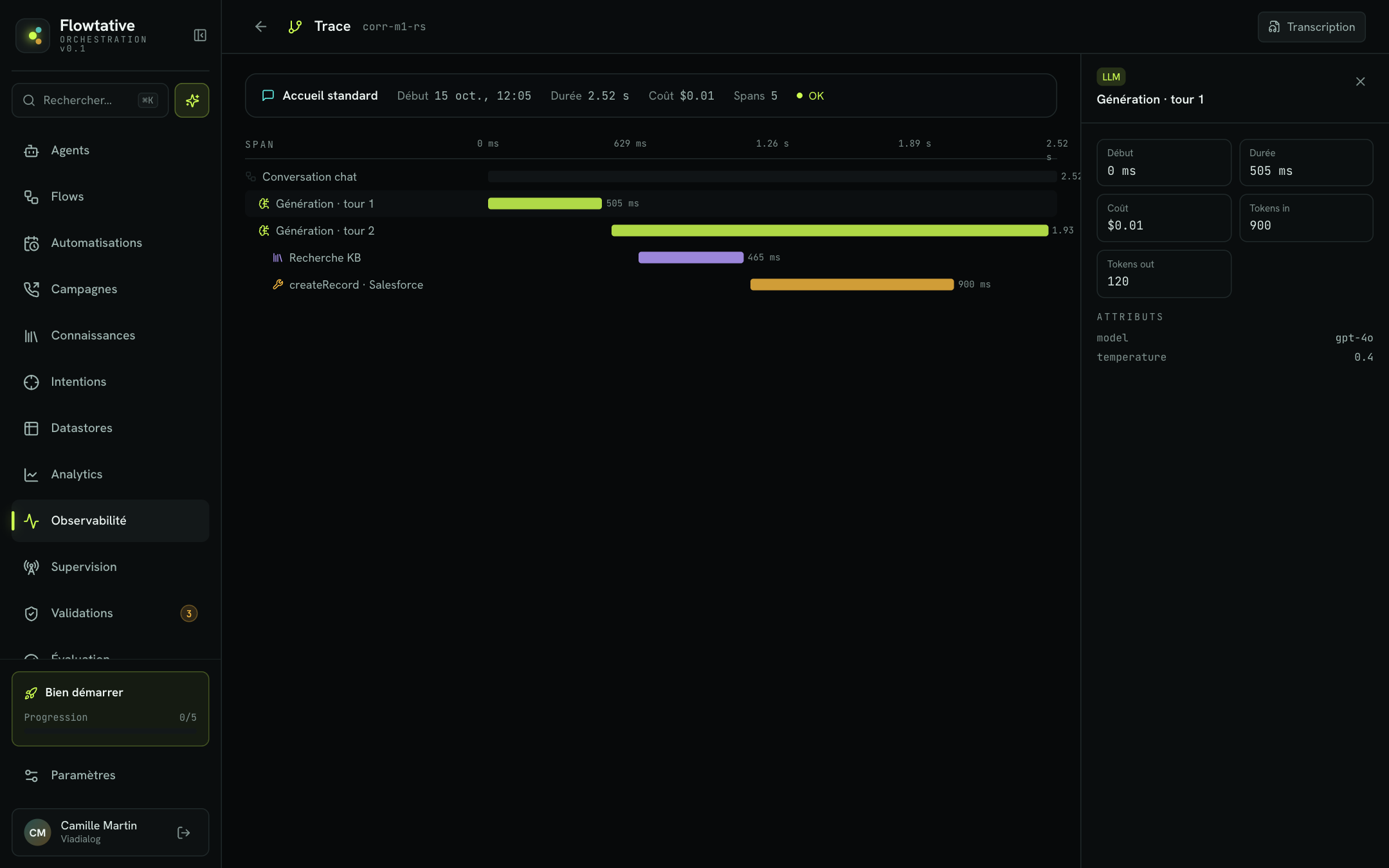
Task: Select the Génération · tour 1 span row
Action: [651, 204]
